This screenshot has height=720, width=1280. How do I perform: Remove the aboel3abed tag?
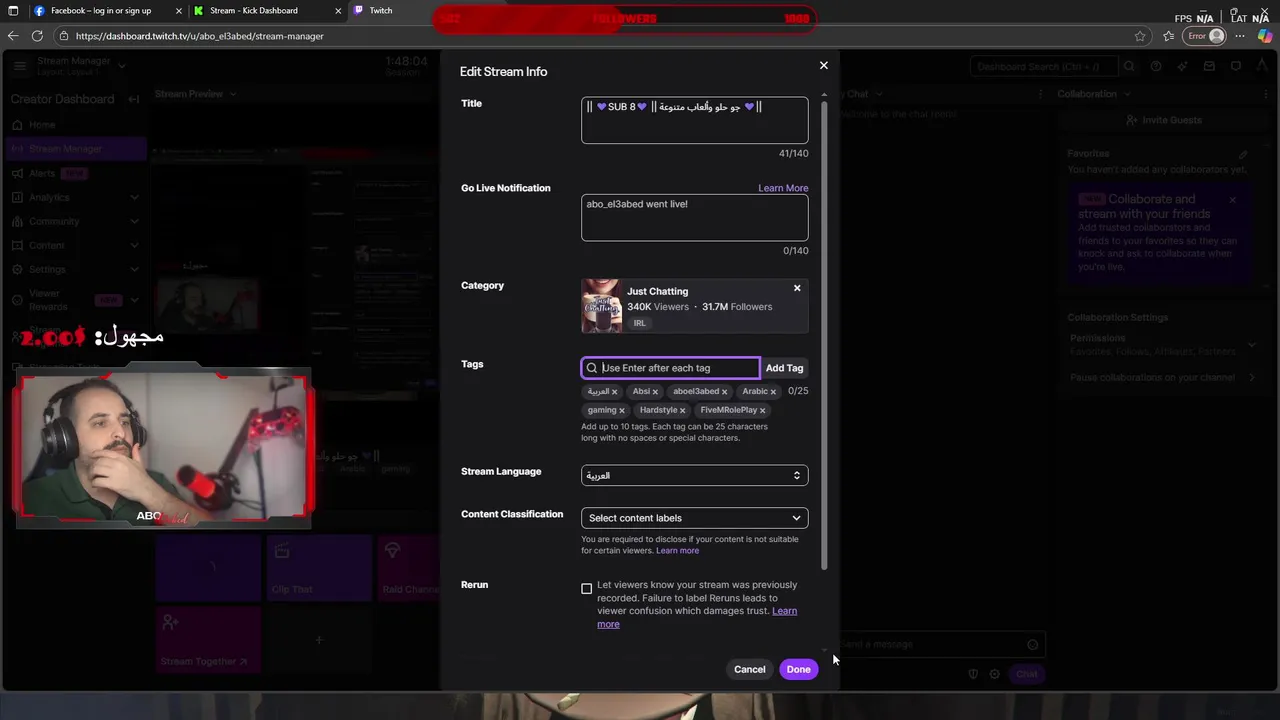coord(724,392)
